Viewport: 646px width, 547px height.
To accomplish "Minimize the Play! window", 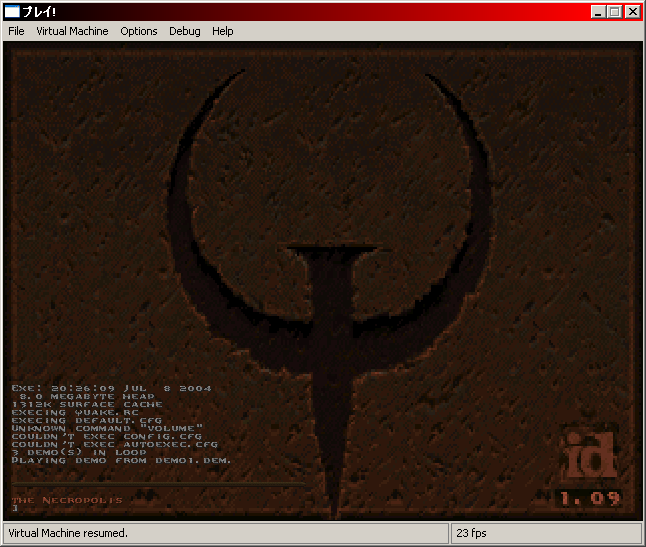I will click(598, 12).
